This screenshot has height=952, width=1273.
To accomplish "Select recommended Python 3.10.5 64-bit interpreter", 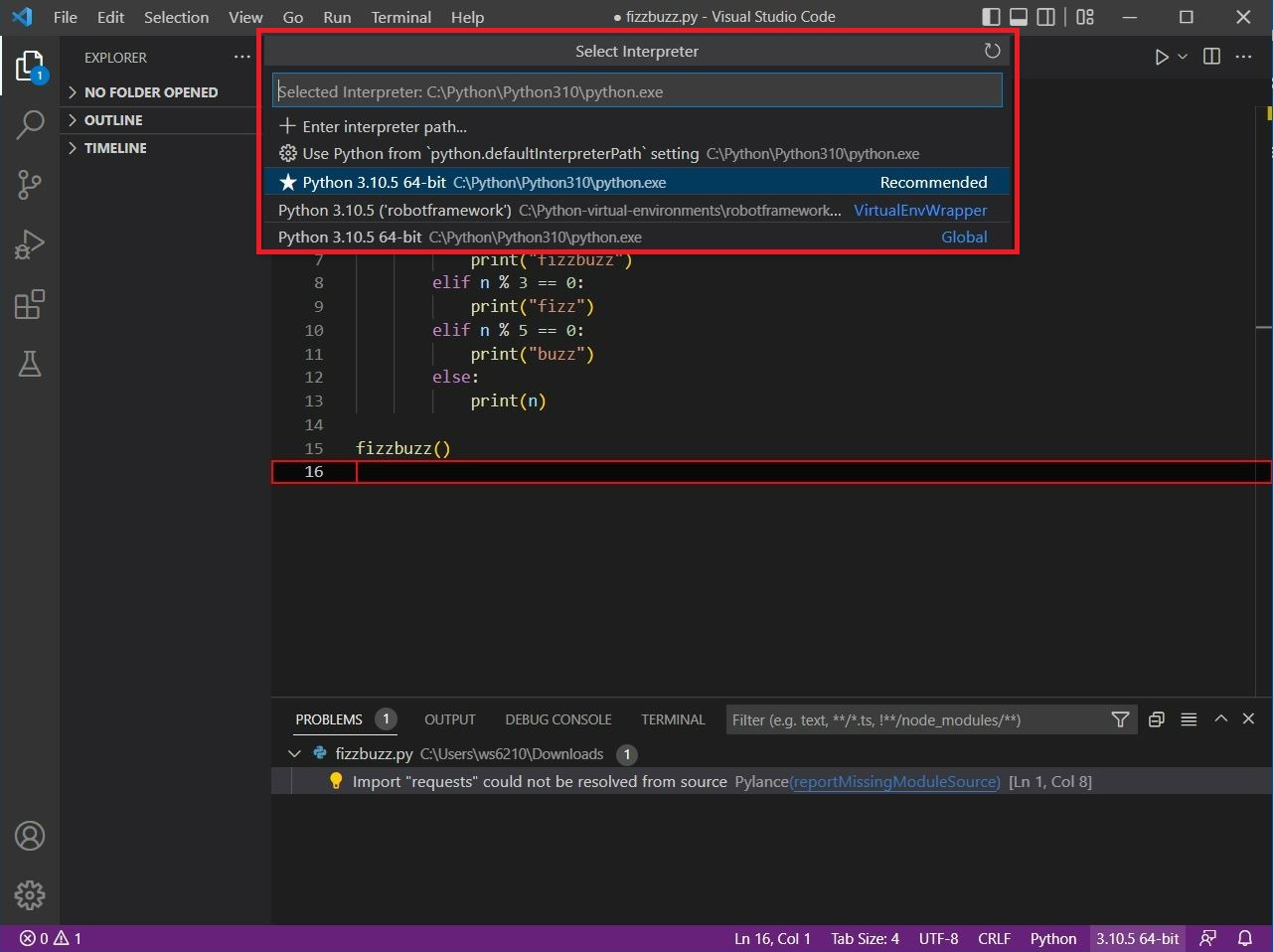I will click(637, 182).
